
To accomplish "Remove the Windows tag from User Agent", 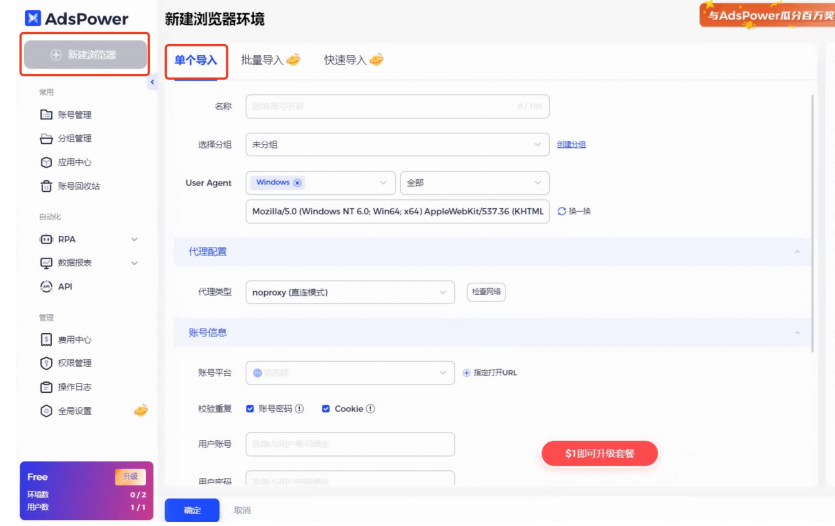I will (x=297, y=183).
